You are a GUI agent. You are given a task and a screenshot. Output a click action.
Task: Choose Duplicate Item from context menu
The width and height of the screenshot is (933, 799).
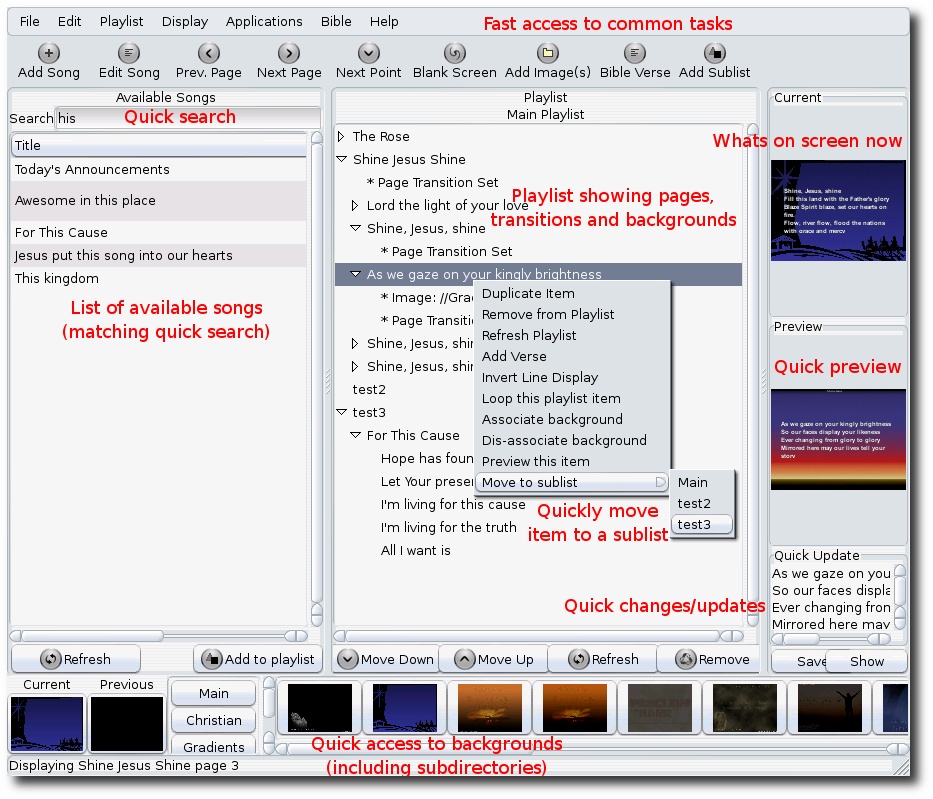coord(572,293)
